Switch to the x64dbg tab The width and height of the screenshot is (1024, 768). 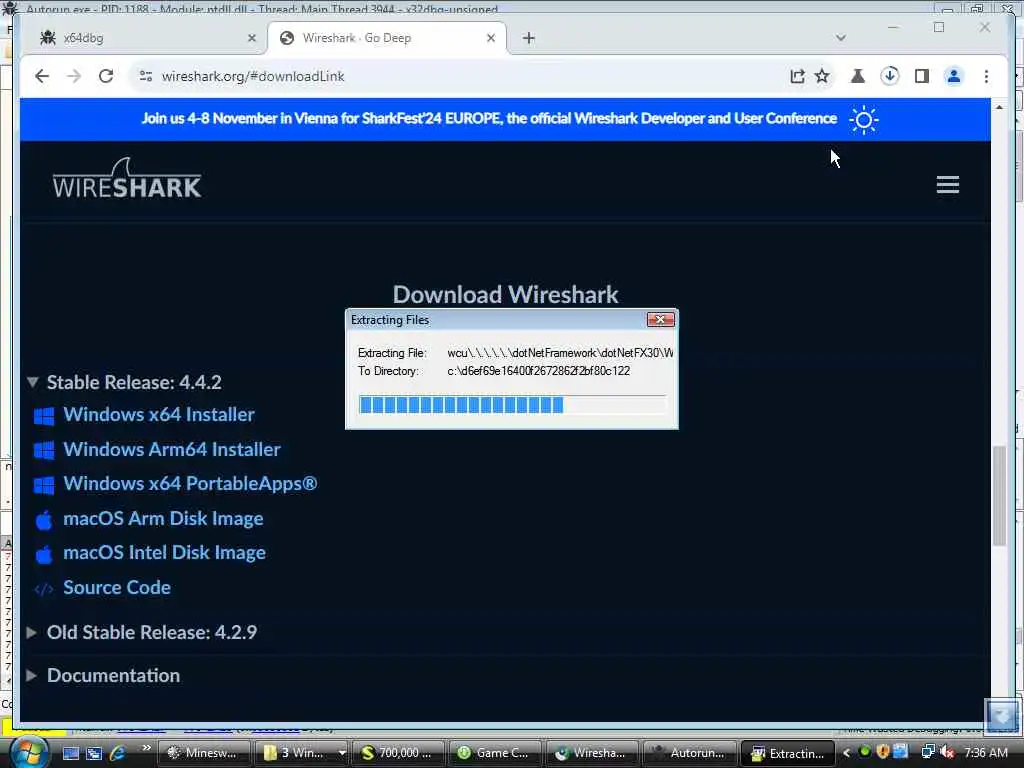pyautogui.click(x=143, y=38)
